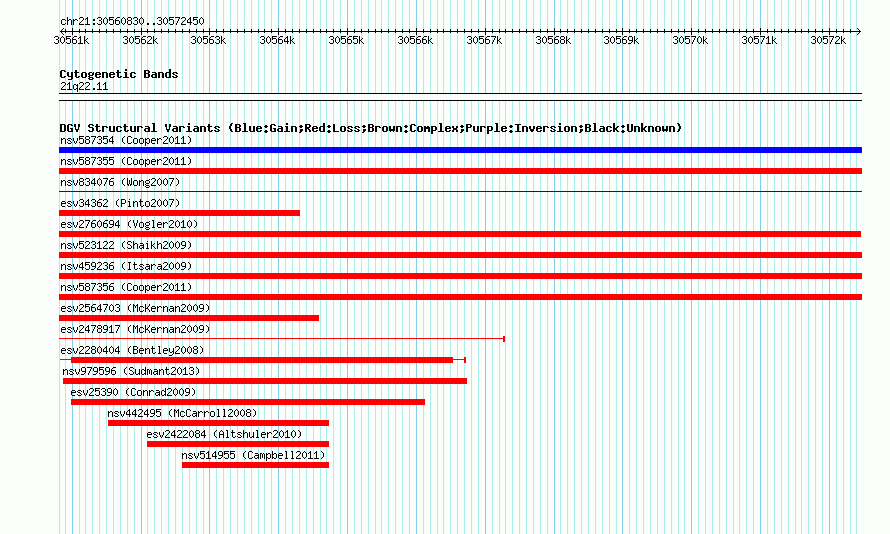Click the red bar under nsv514955
Screen dimensions: 890x534
[x=255, y=465]
